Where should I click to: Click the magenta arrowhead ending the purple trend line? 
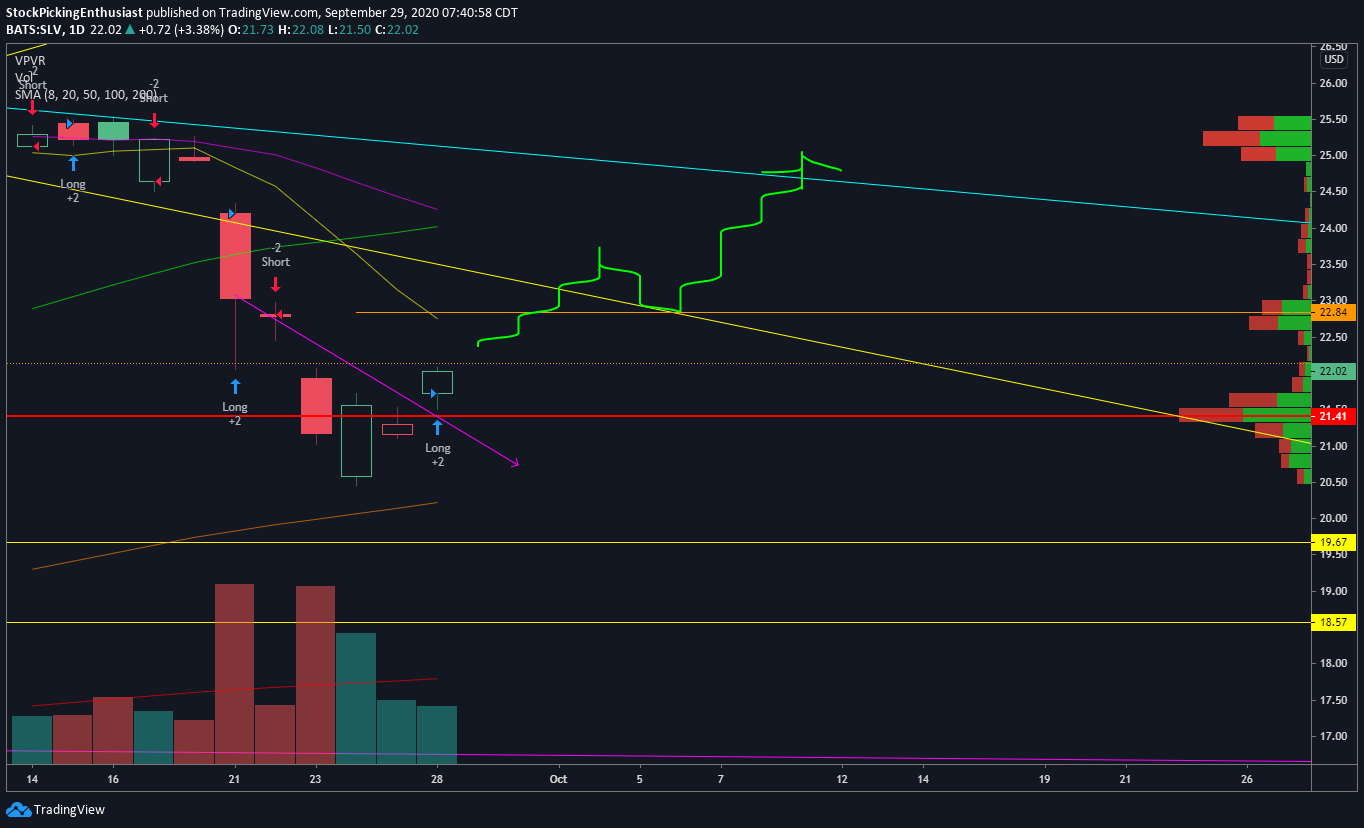[515, 463]
